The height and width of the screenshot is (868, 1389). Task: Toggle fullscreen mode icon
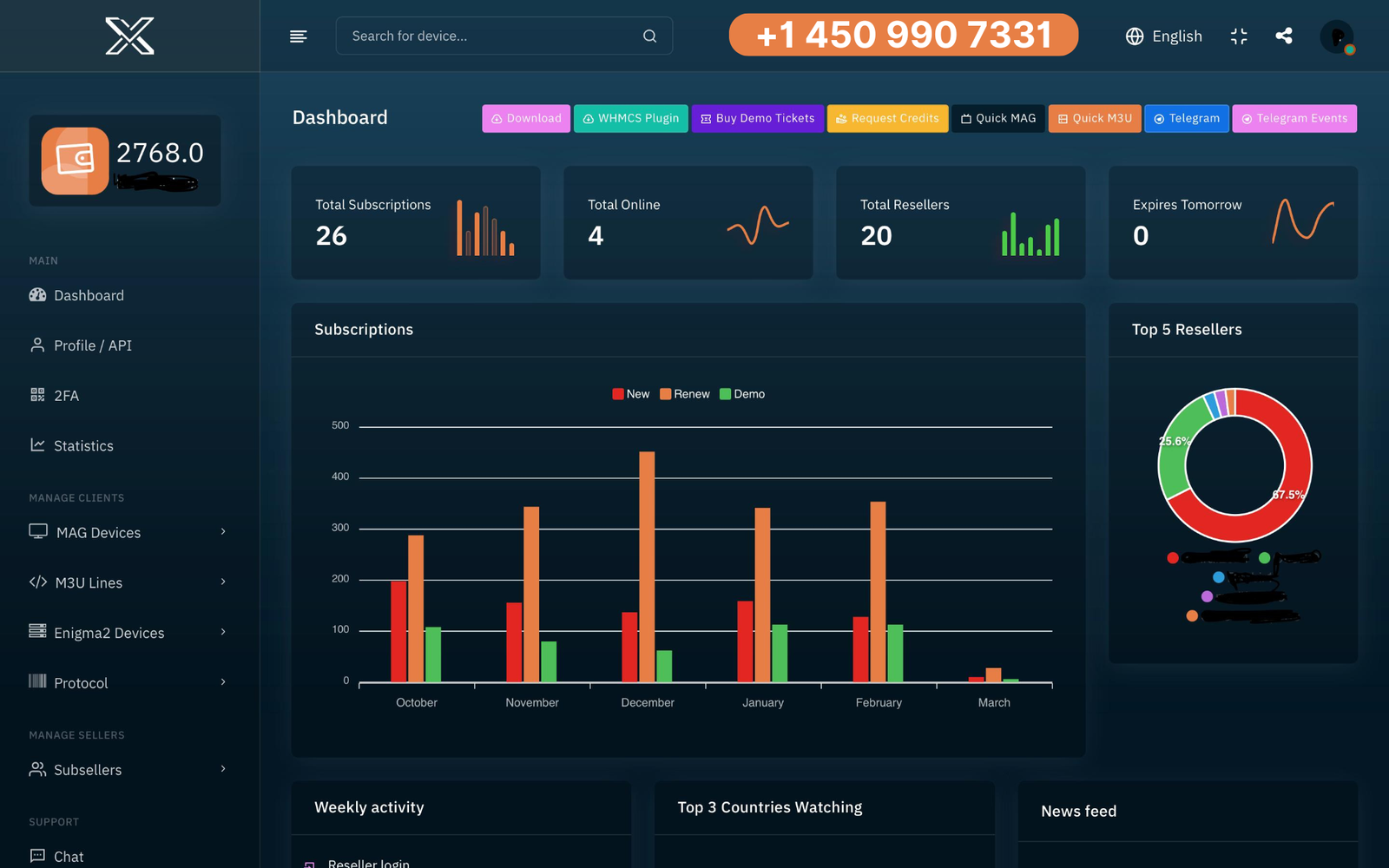(x=1239, y=36)
